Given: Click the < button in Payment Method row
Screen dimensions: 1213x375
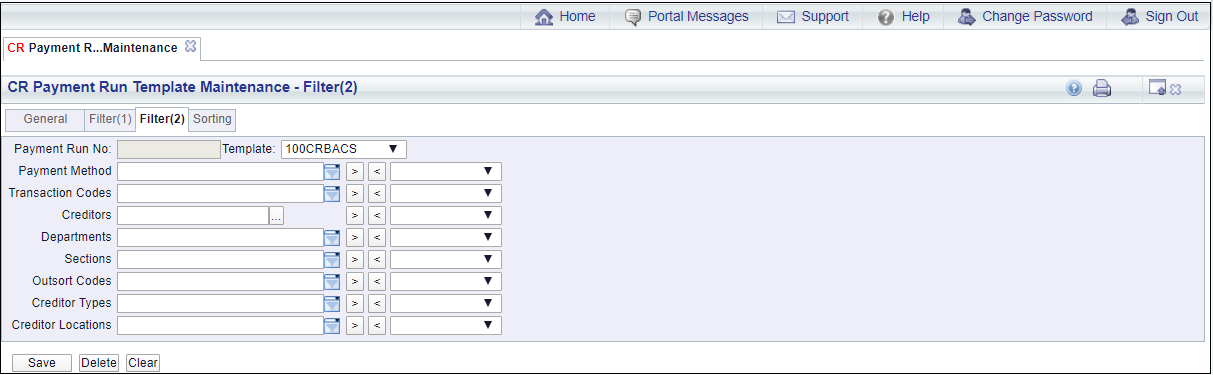Looking at the screenshot, I should pyautogui.click(x=377, y=171).
